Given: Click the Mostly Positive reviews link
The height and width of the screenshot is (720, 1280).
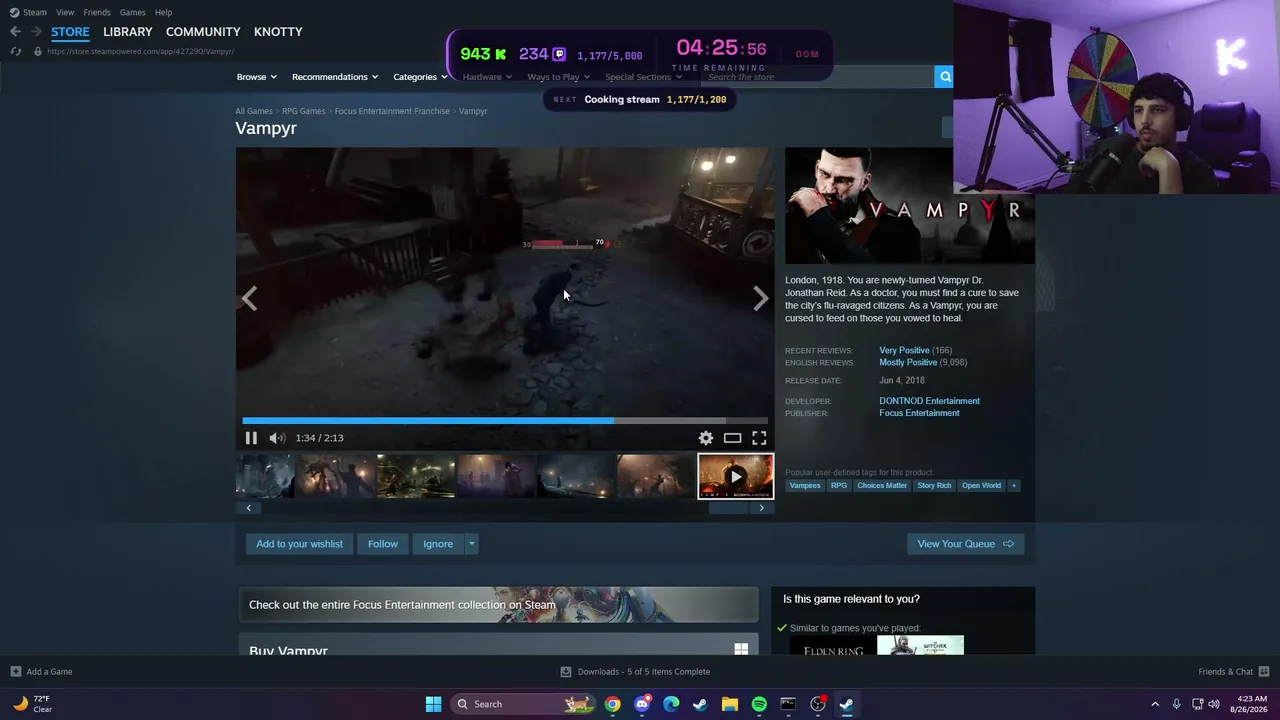Looking at the screenshot, I should click(x=908, y=363).
